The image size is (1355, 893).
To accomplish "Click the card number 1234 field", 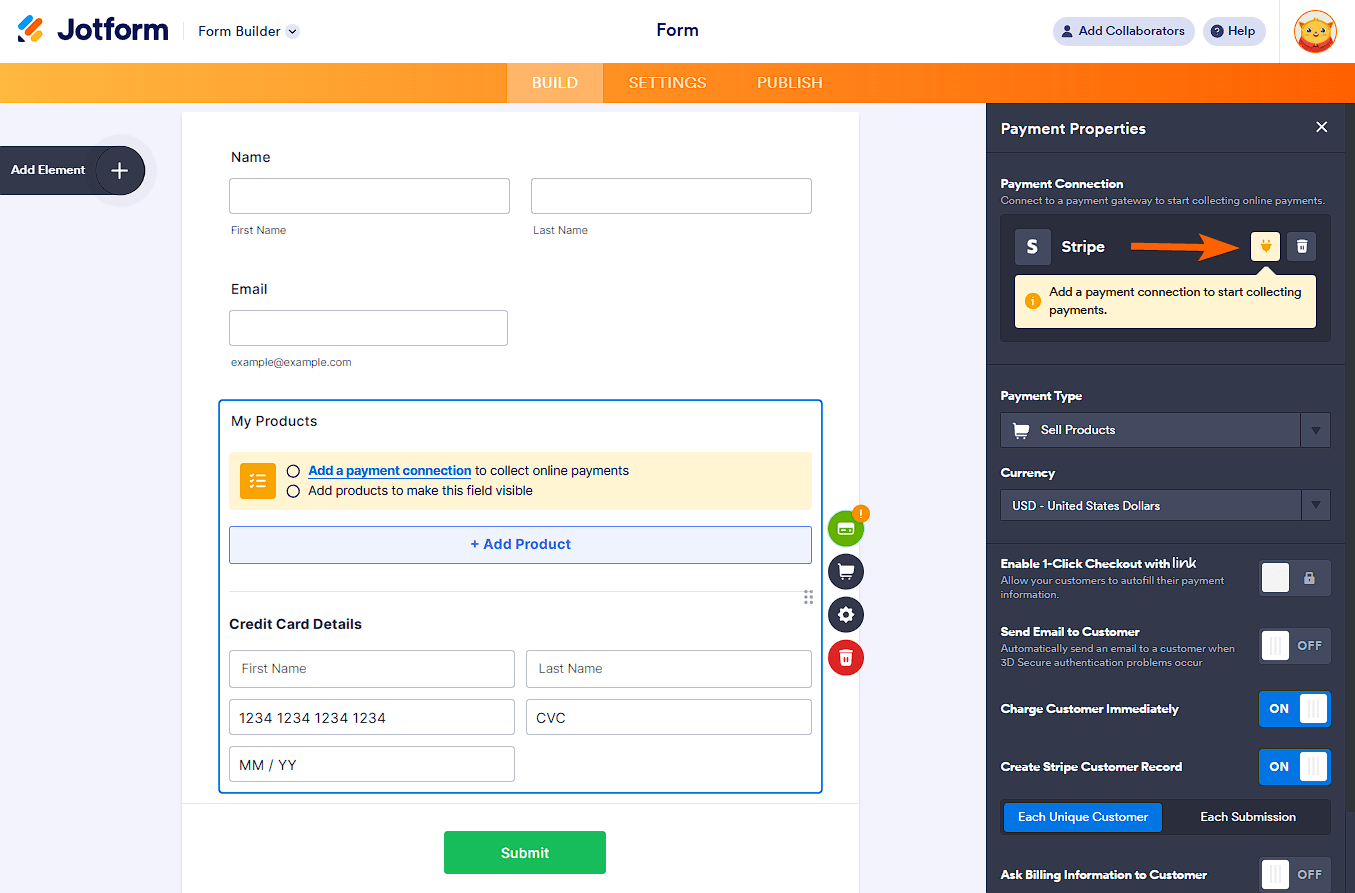I will (372, 717).
